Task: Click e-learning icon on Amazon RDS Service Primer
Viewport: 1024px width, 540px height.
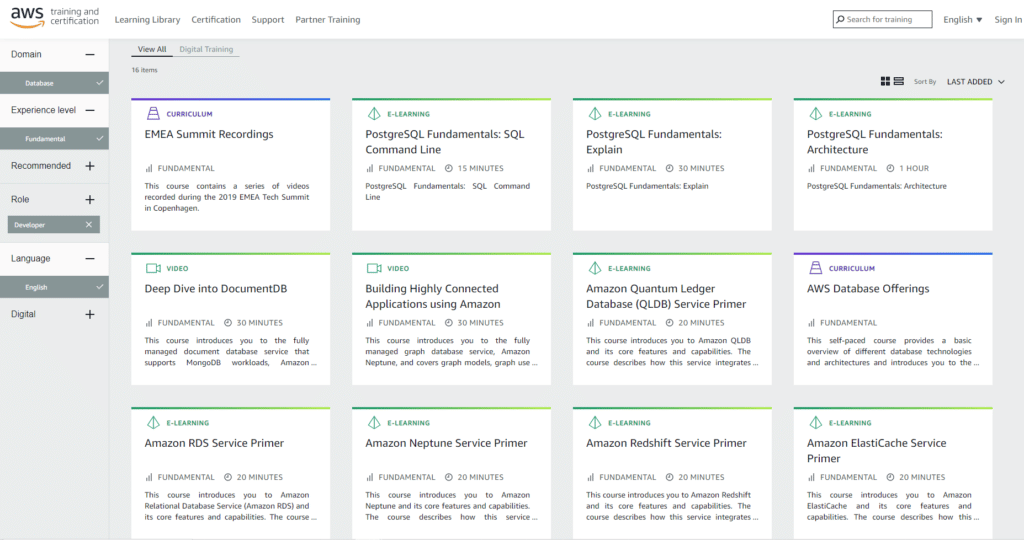Action: tap(153, 423)
